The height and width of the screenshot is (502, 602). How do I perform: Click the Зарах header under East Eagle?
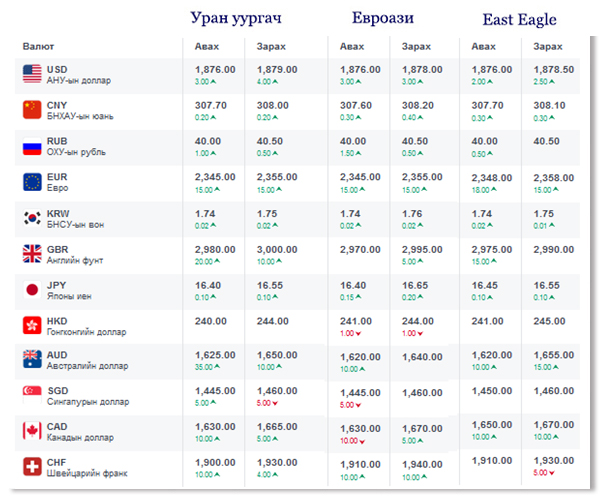click(x=548, y=46)
